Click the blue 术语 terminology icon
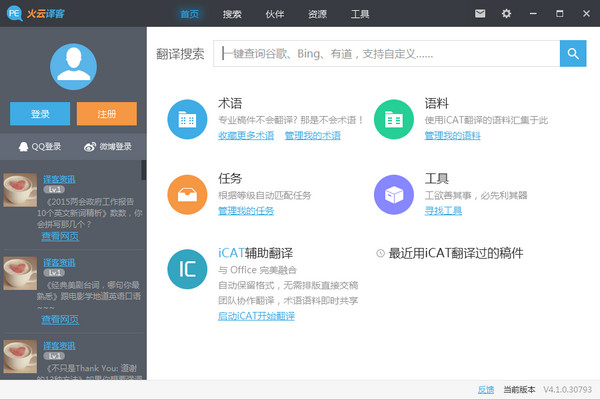This screenshot has height=400, width=600. pyautogui.click(x=187, y=119)
